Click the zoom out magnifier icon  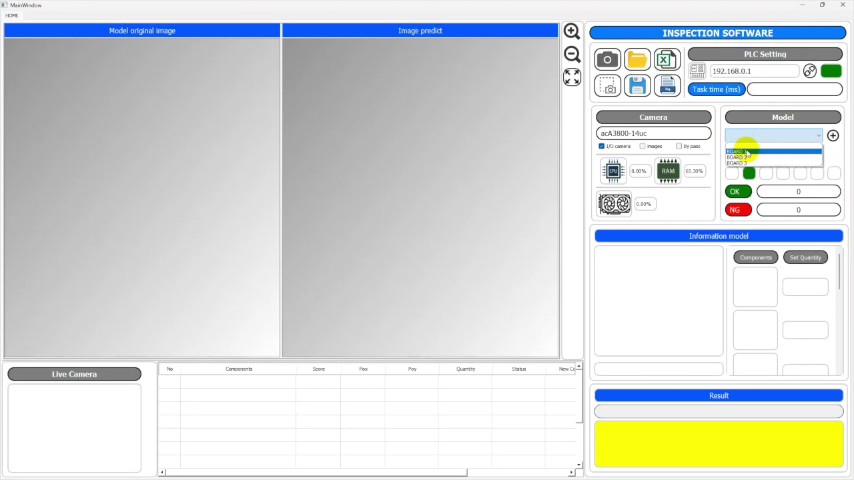point(571,54)
